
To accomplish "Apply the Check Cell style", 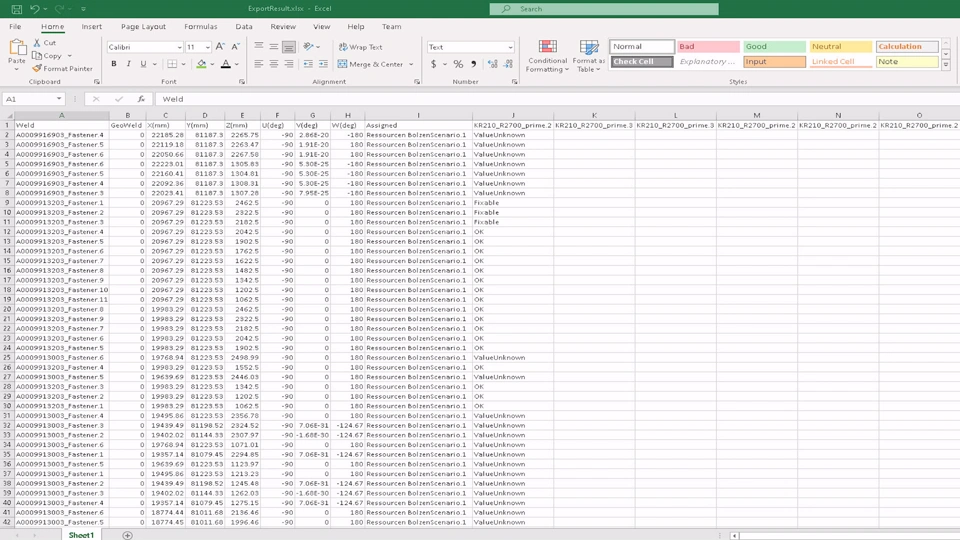I will coord(642,61).
